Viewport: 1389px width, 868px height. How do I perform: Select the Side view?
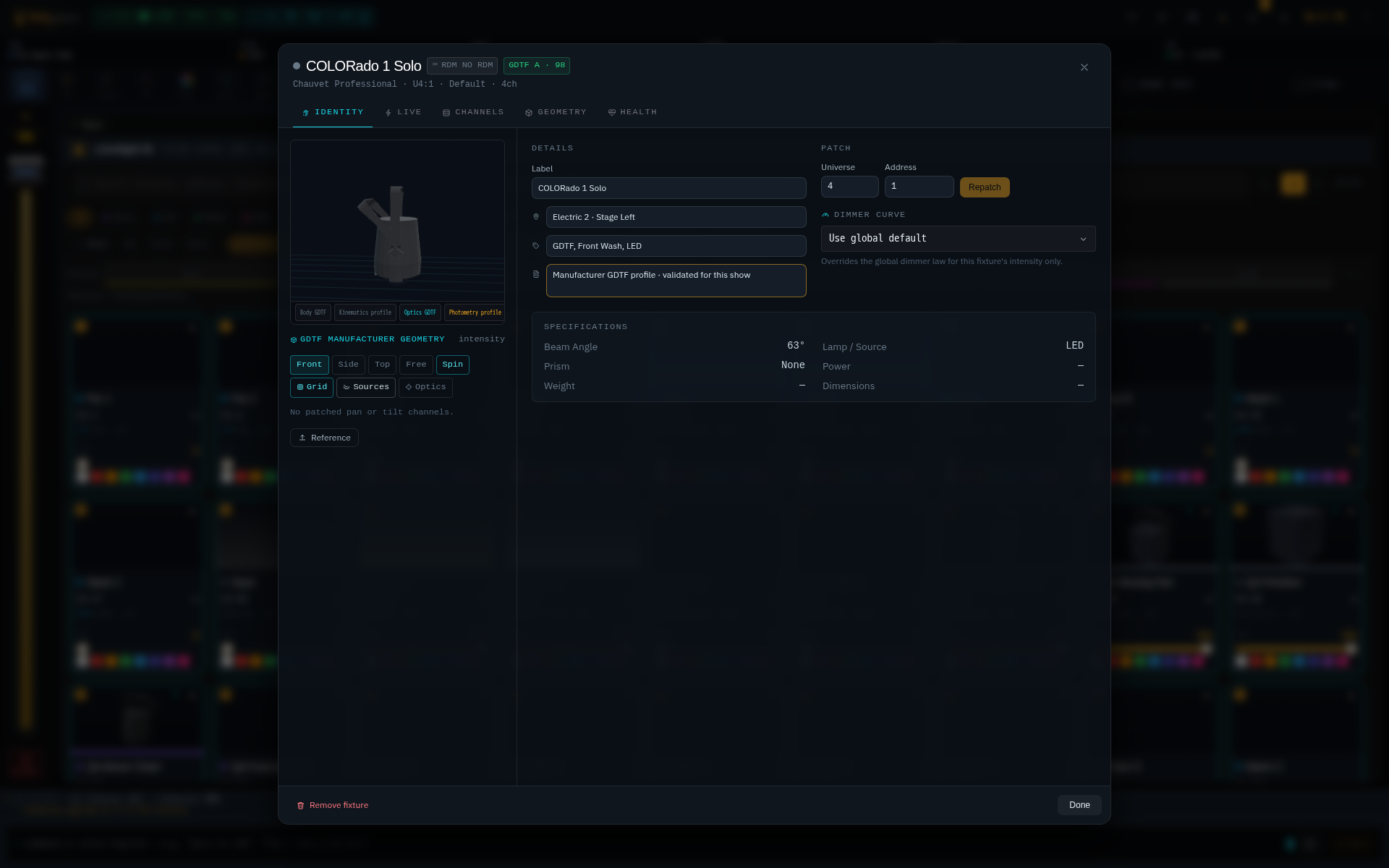pyautogui.click(x=349, y=365)
